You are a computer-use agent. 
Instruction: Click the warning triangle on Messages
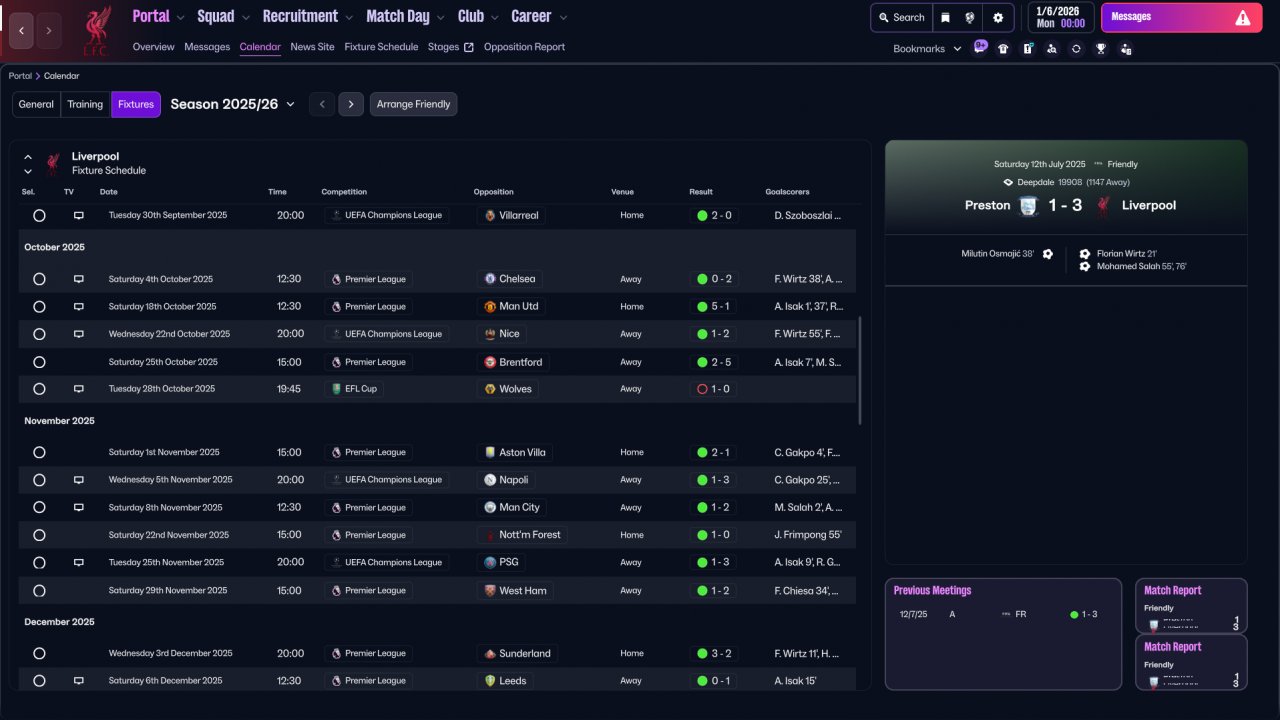coord(1243,17)
